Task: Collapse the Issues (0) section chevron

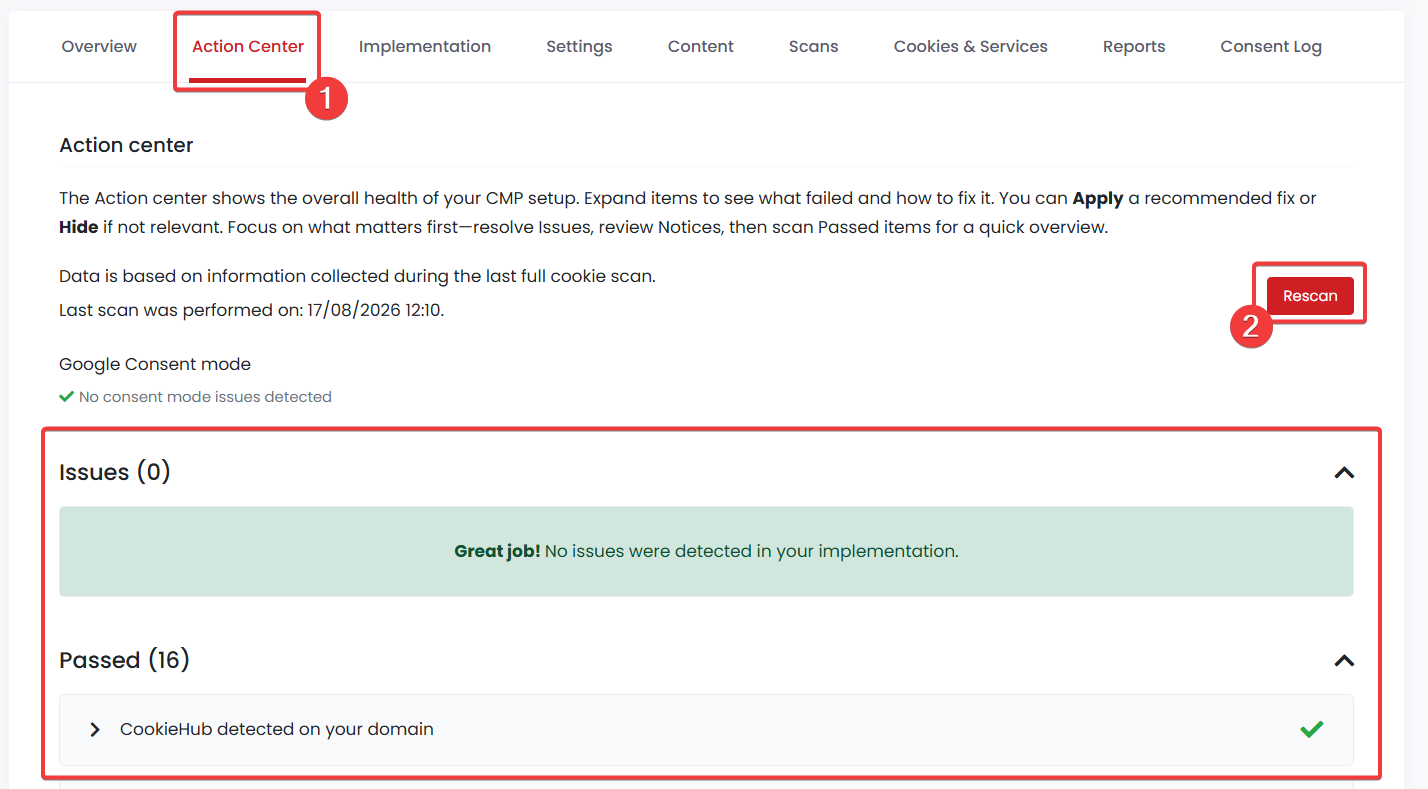Action: point(1344,472)
